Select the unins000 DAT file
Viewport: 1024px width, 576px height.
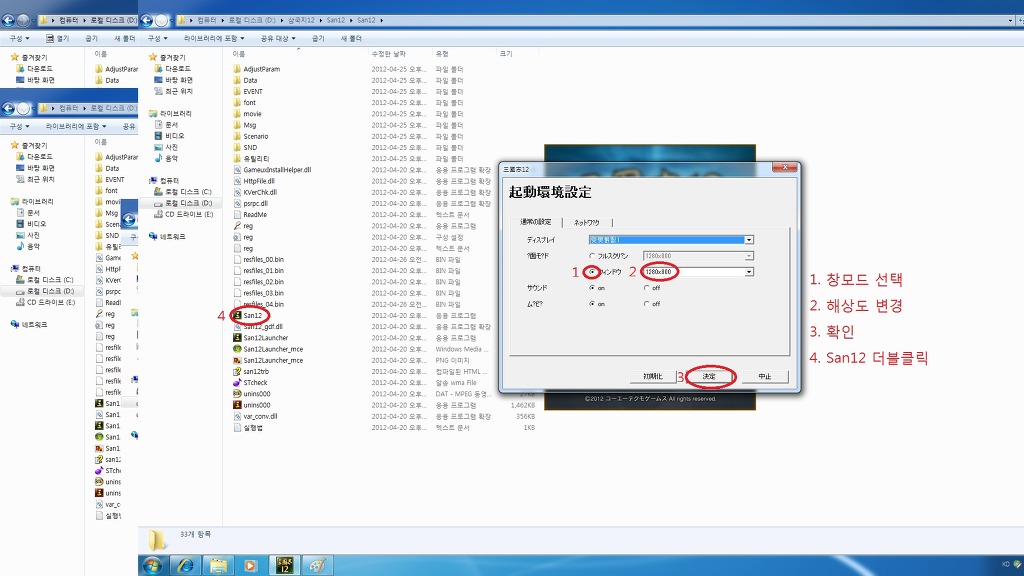tap(256, 393)
